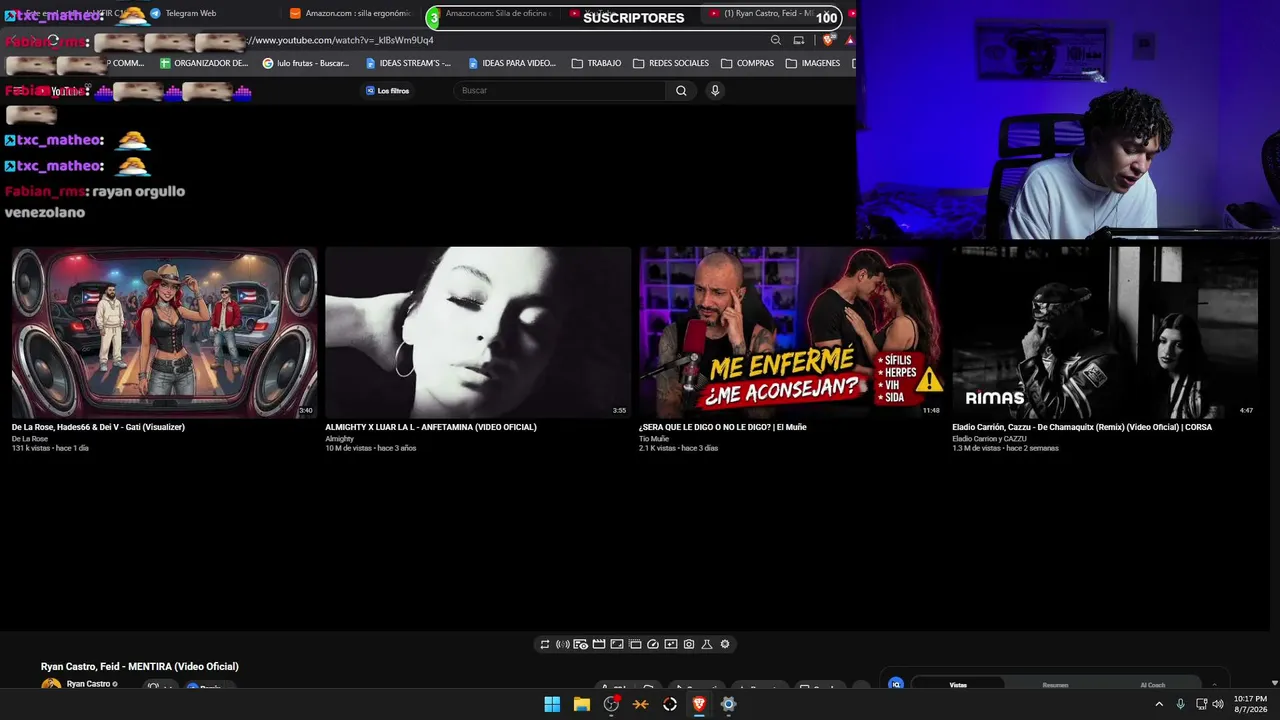The image size is (1280, 720).
Task: Open the taskbar clock showing 10:17 PM
Action: tap(1250, 703)
